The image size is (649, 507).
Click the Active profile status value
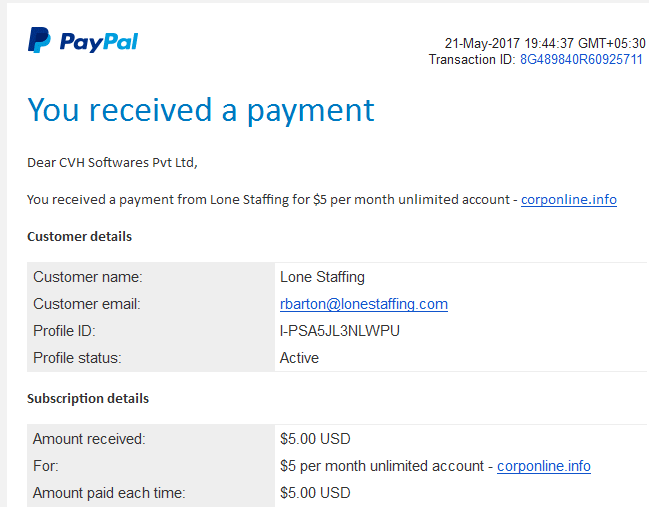pyautogui.click(x=300, y=358)
